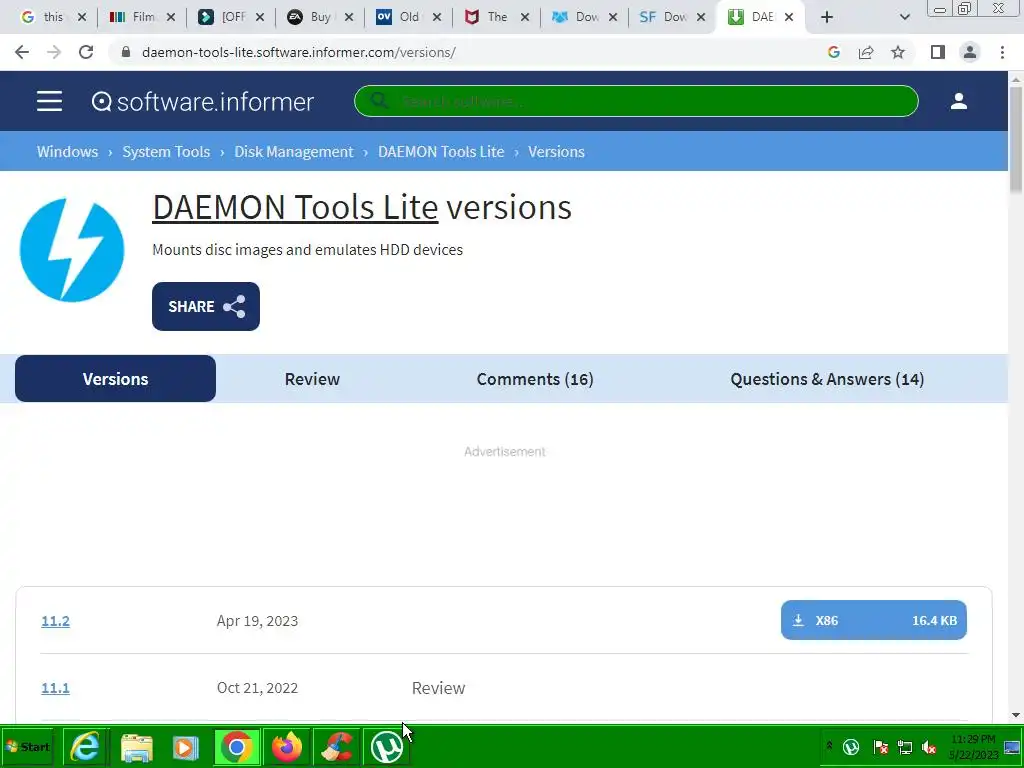Go to Windows breadcrumb
This screenshot has width=1024, height=768.
(67, 152)
